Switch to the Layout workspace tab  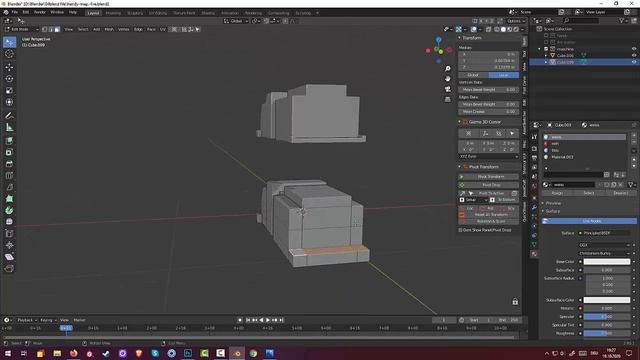tap(93, 13)
